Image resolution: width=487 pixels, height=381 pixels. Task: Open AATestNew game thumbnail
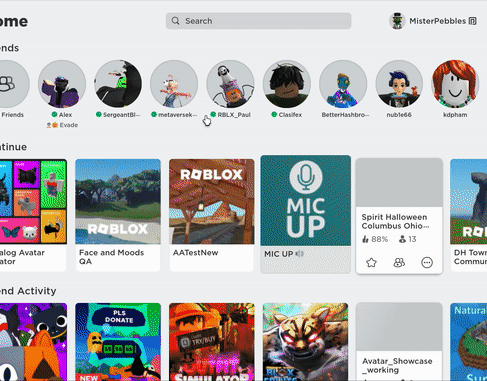[x=212, y=202]
